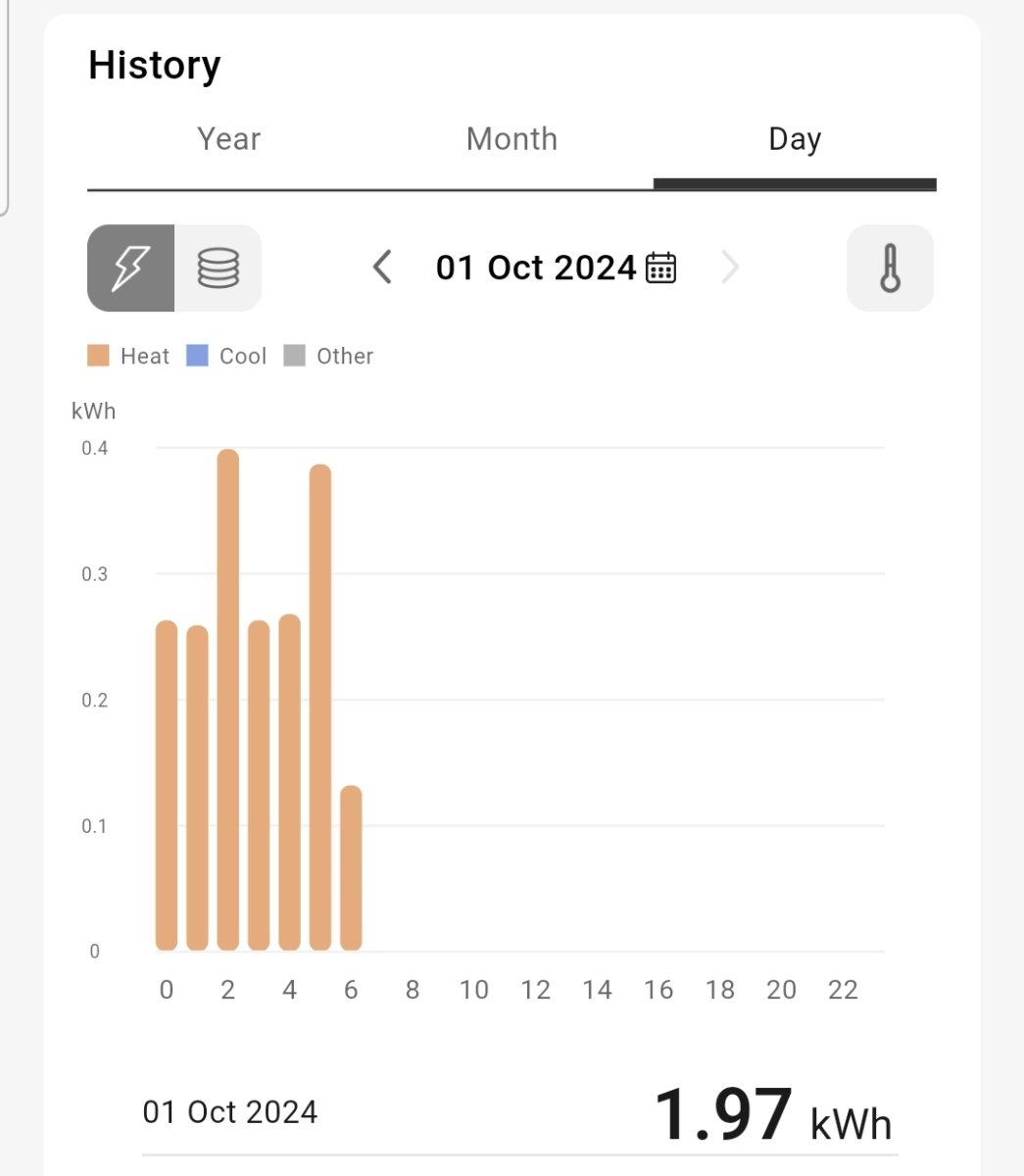Viewport: 1024px width, 1176px height.
Task: Select the energy lightning bolt view
Action: pyautogui.click(x=130, y=268)
